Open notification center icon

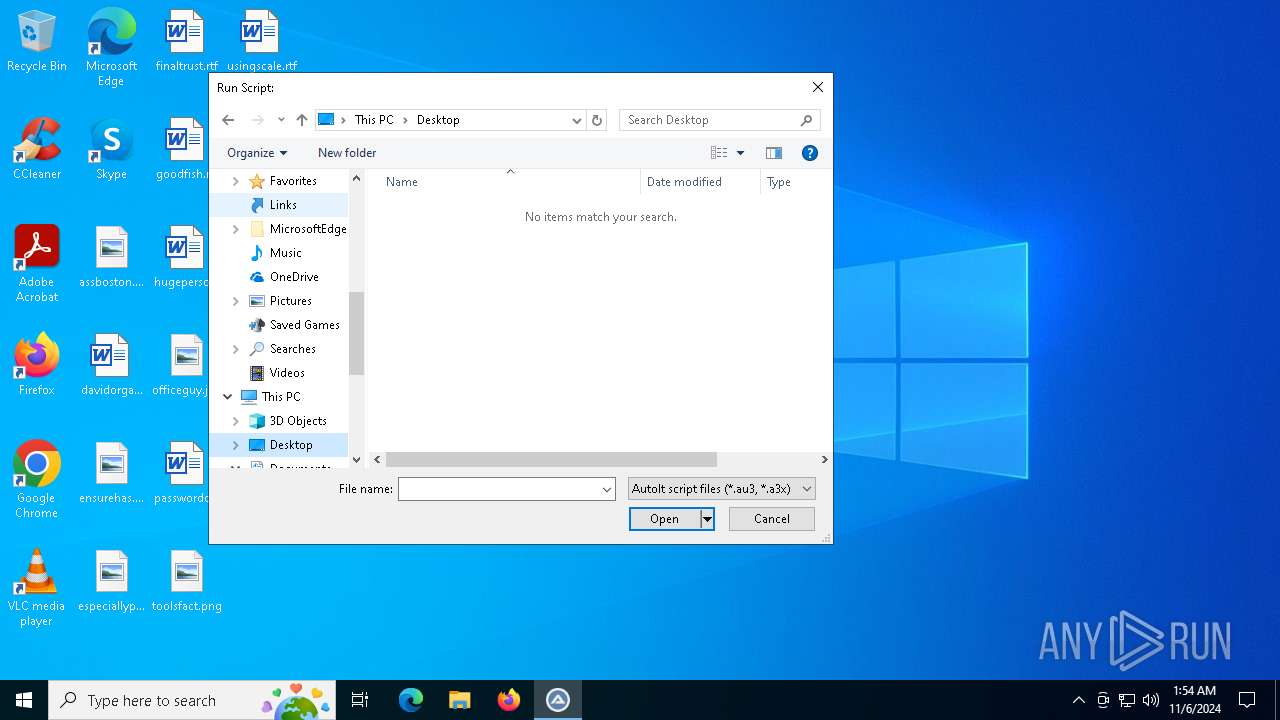tap(1247, 700)
